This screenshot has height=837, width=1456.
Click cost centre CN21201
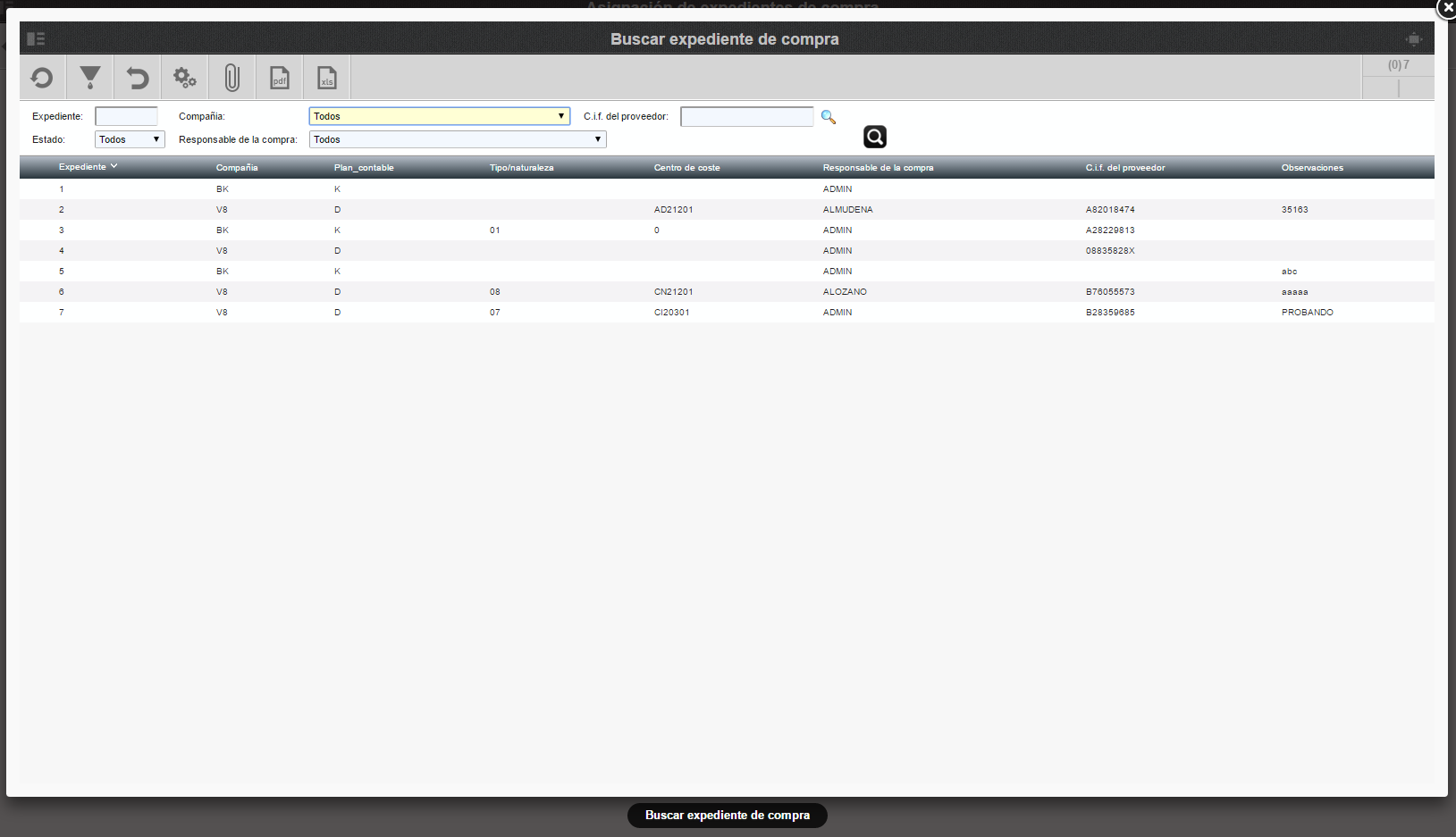[674, 292]
